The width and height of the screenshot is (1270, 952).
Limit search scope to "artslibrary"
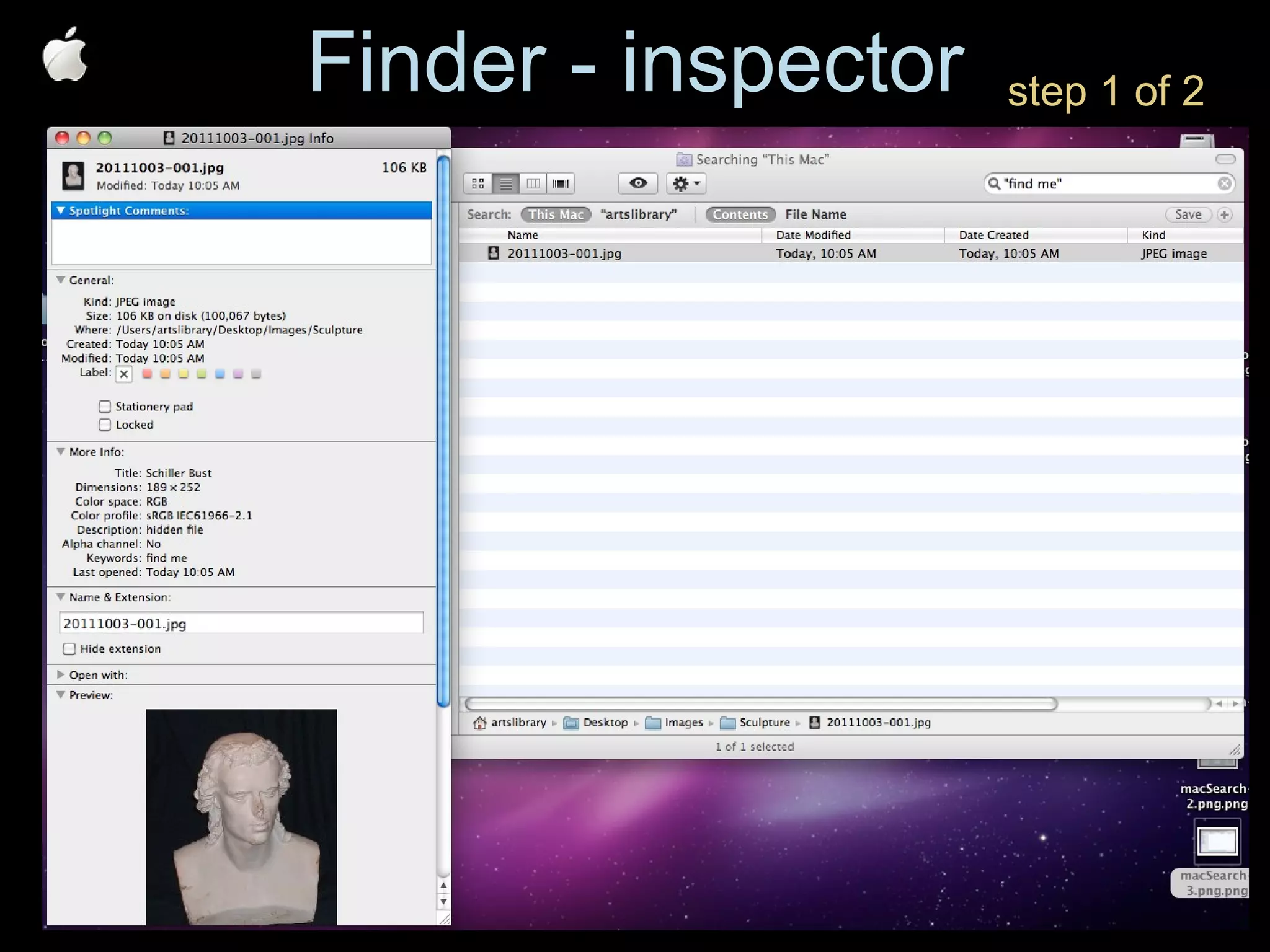tap(639, 214)
